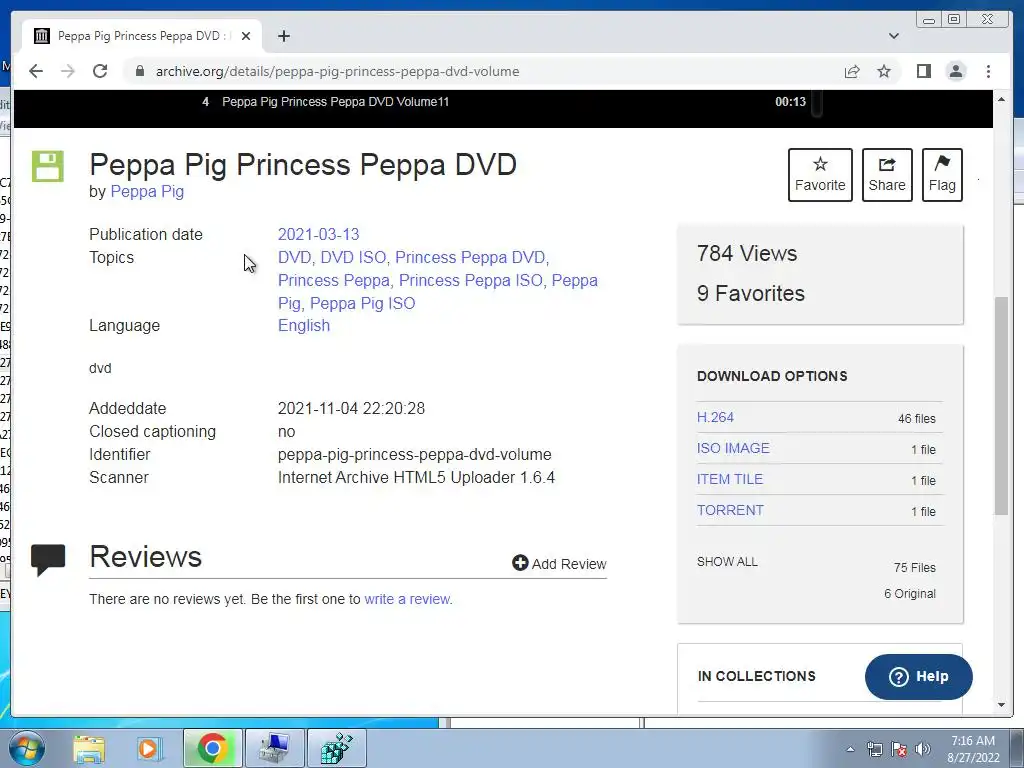
Task: Open the Peppa Pig creator link
Action: point(147,191)
